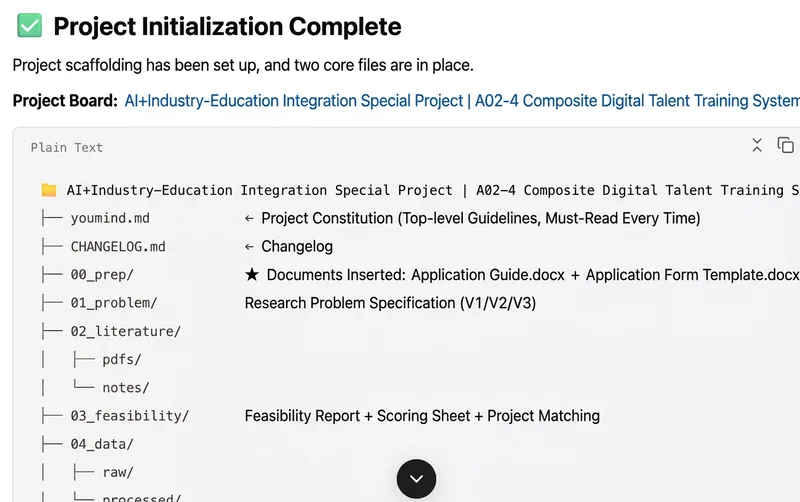Collapse the code block with the fold icon

[757, 145]
